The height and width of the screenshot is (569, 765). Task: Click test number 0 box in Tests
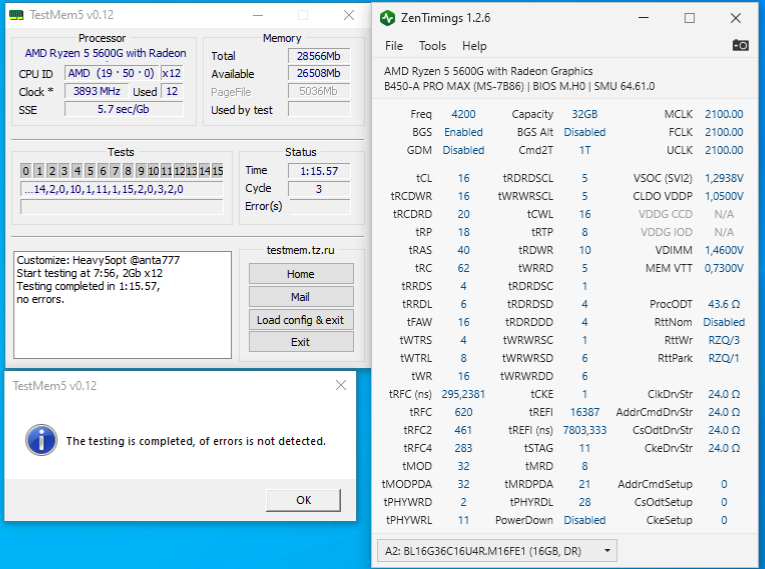click(x=26, y=171)
